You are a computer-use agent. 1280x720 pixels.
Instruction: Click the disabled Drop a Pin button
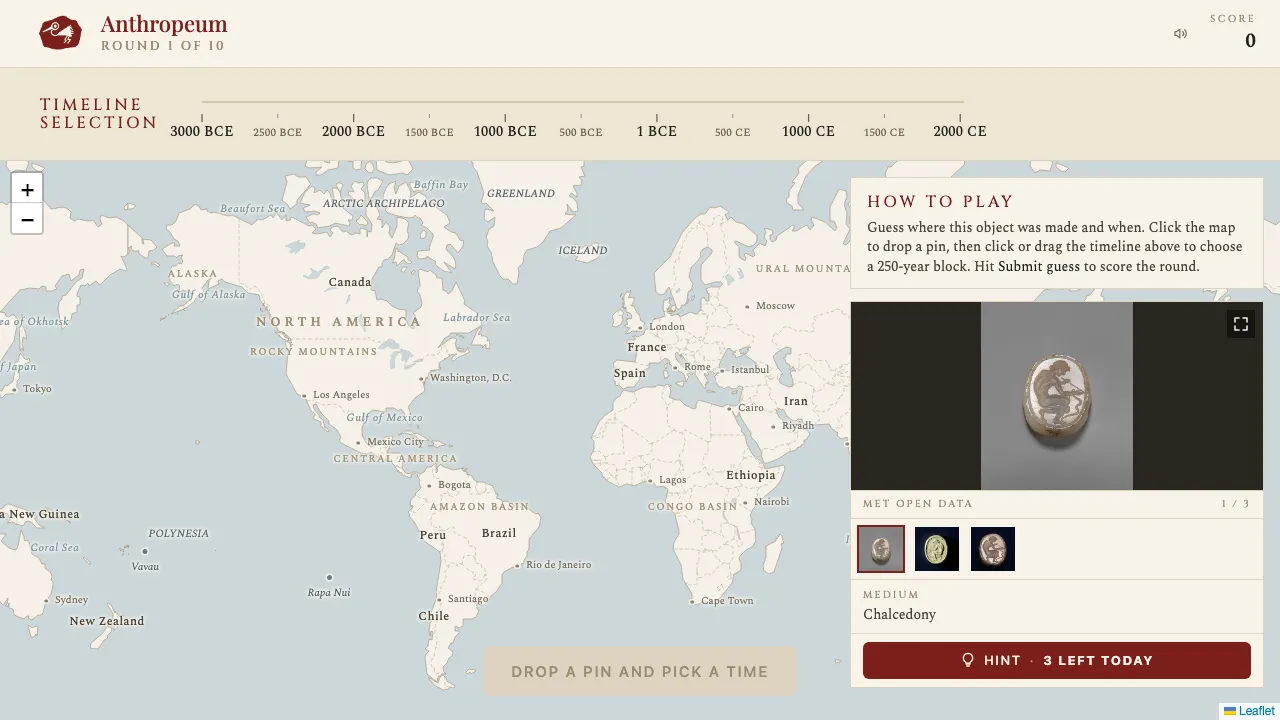pos(640,671)
